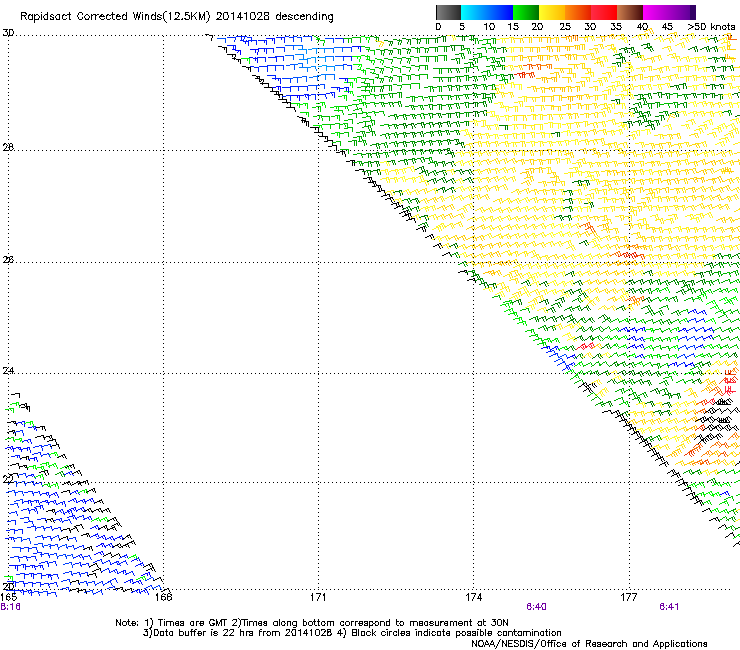Click the magenta 40-45 knots legend swatch
The height and width of the screenshot is (650, 740).
pos(656,12)
